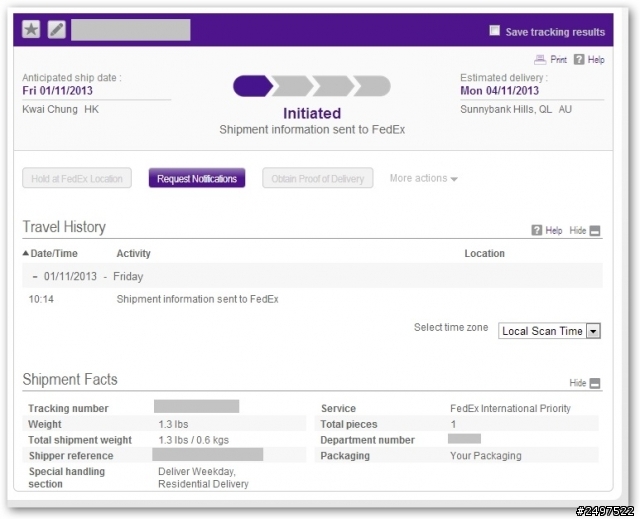
Task: Open the More actions dropdown
Action: [423, 178]
